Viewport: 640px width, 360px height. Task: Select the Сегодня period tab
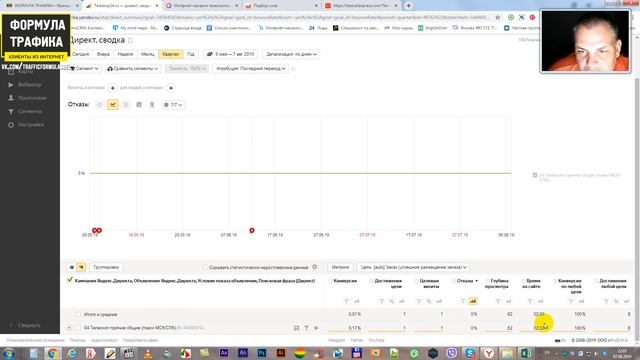(x=80, y=54)
